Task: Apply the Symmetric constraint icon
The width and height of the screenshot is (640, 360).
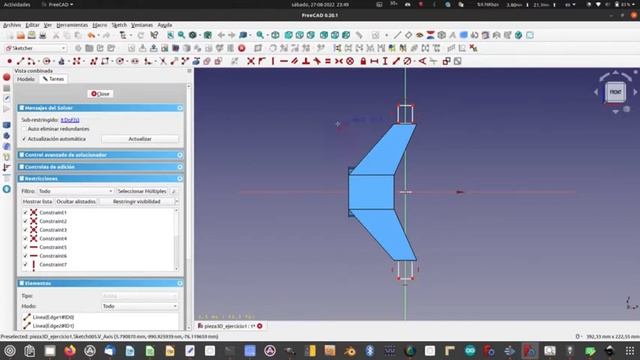Action: [339, 61]
